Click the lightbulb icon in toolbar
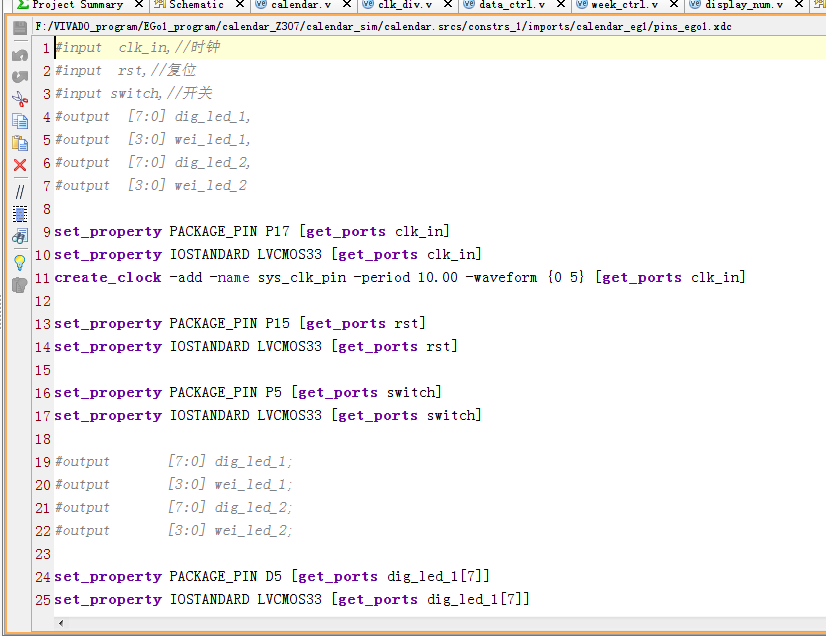The width and height of the screenshot is (826, 636). (19, 262)
